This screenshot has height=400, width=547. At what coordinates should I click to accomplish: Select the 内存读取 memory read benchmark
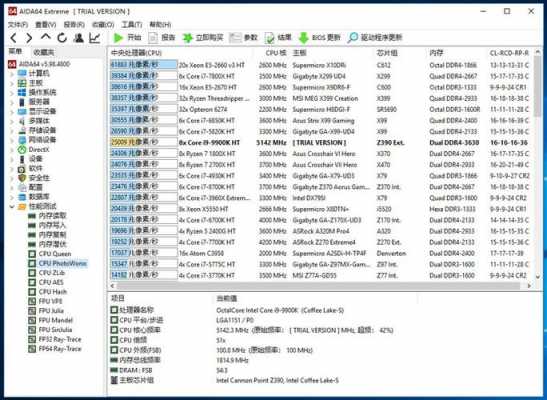47,216
